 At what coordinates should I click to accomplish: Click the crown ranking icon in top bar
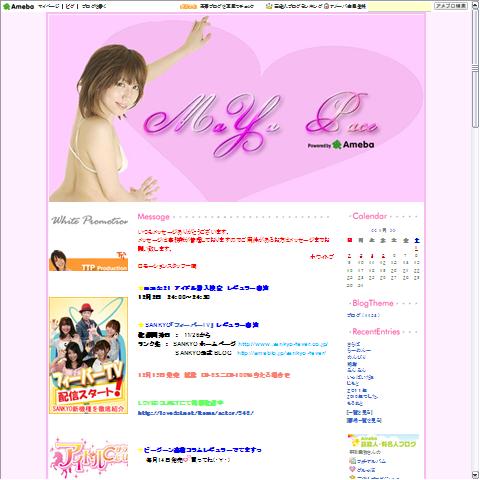point(269,6)
